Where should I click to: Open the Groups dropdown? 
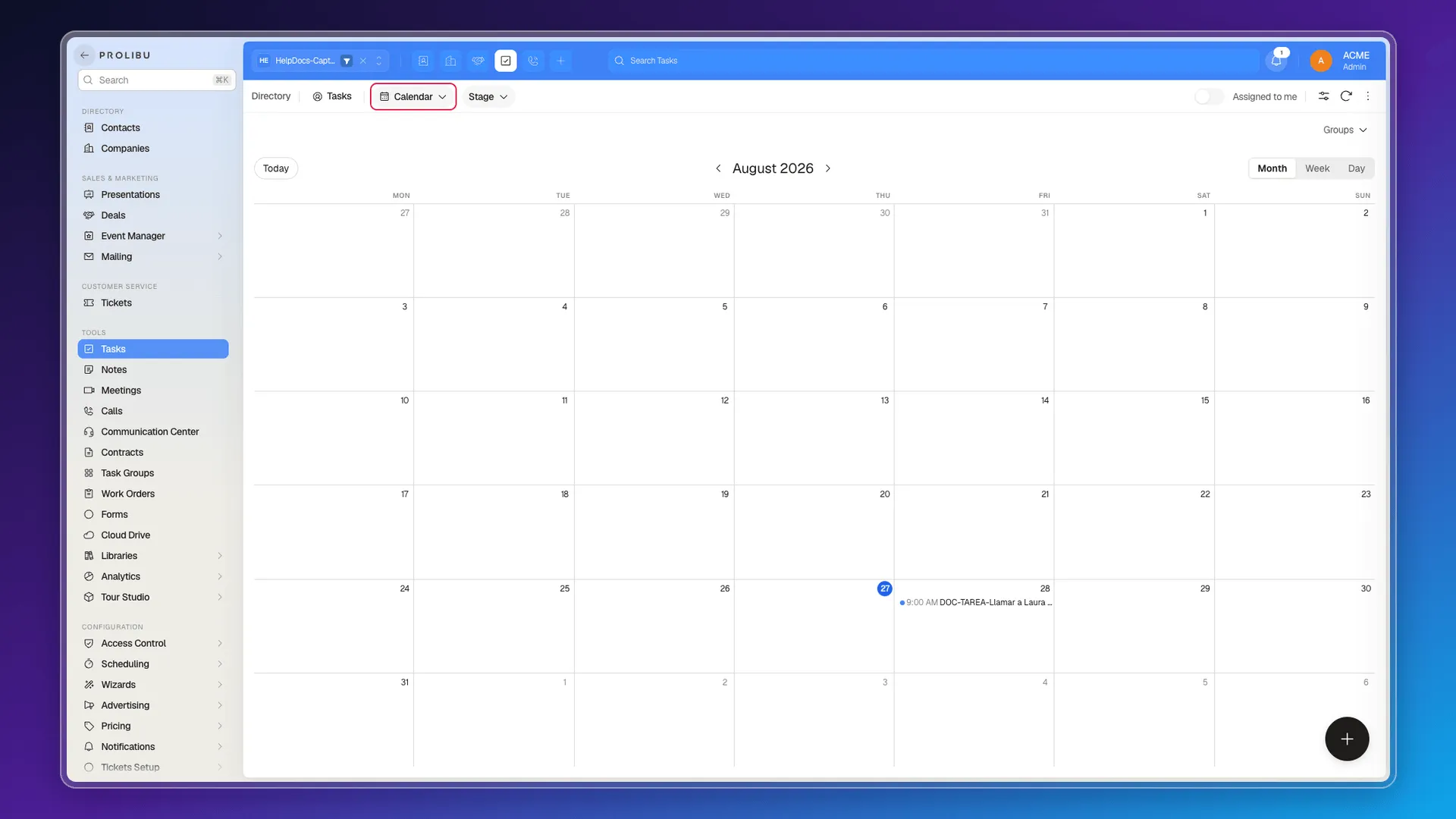1345,130
